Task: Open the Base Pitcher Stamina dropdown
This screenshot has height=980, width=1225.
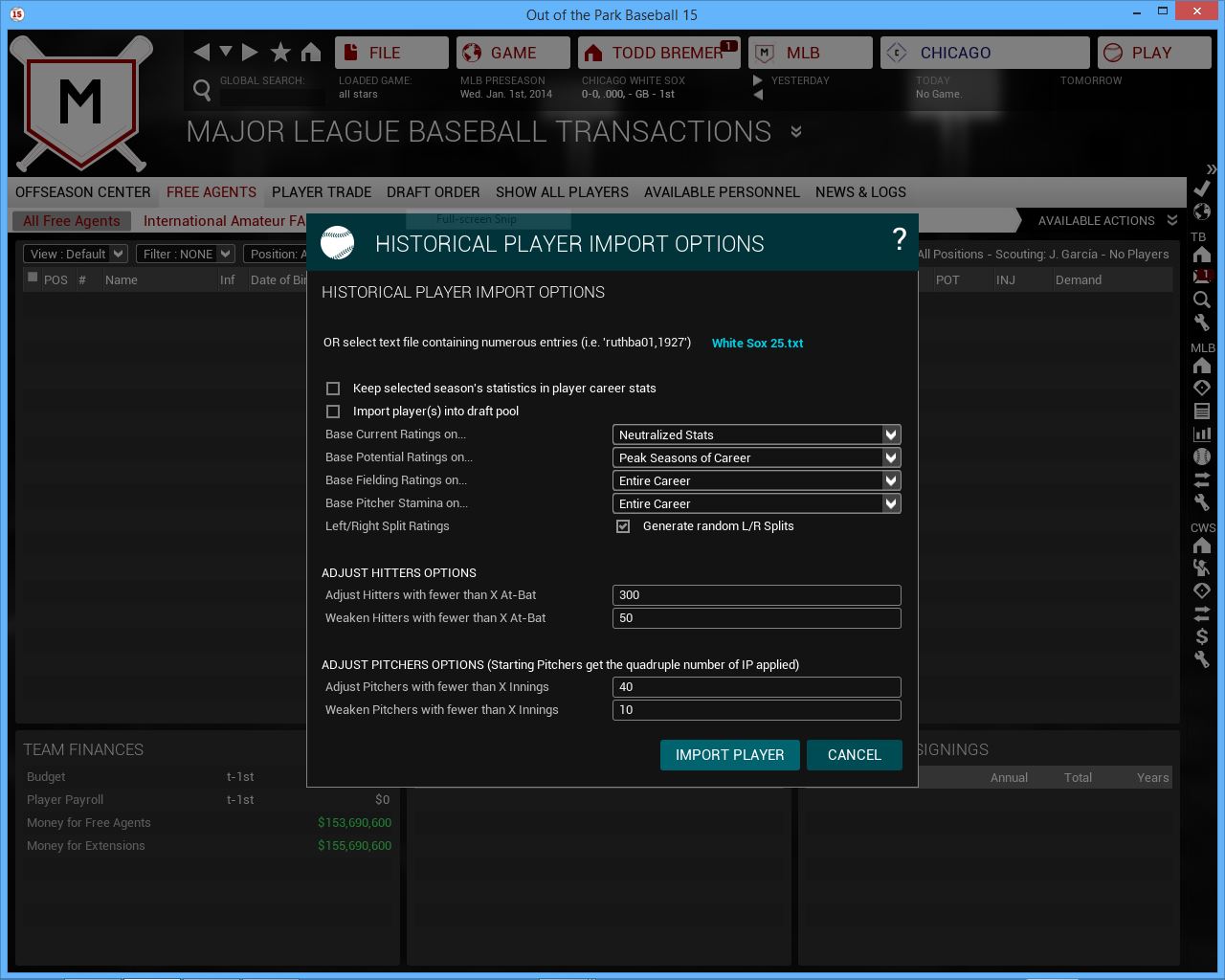Action: 756,503
